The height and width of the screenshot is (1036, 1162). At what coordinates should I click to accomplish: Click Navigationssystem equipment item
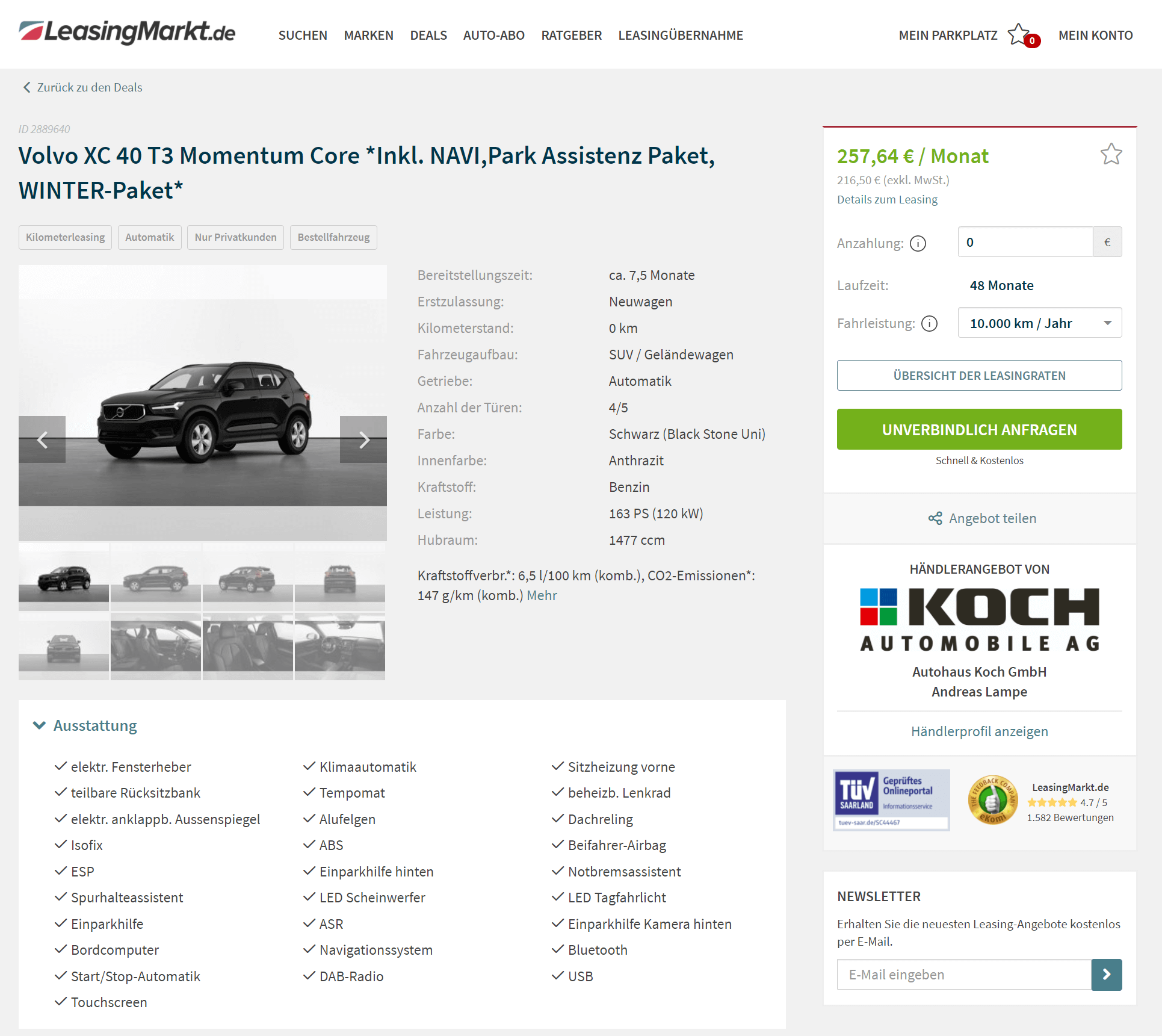375,950
